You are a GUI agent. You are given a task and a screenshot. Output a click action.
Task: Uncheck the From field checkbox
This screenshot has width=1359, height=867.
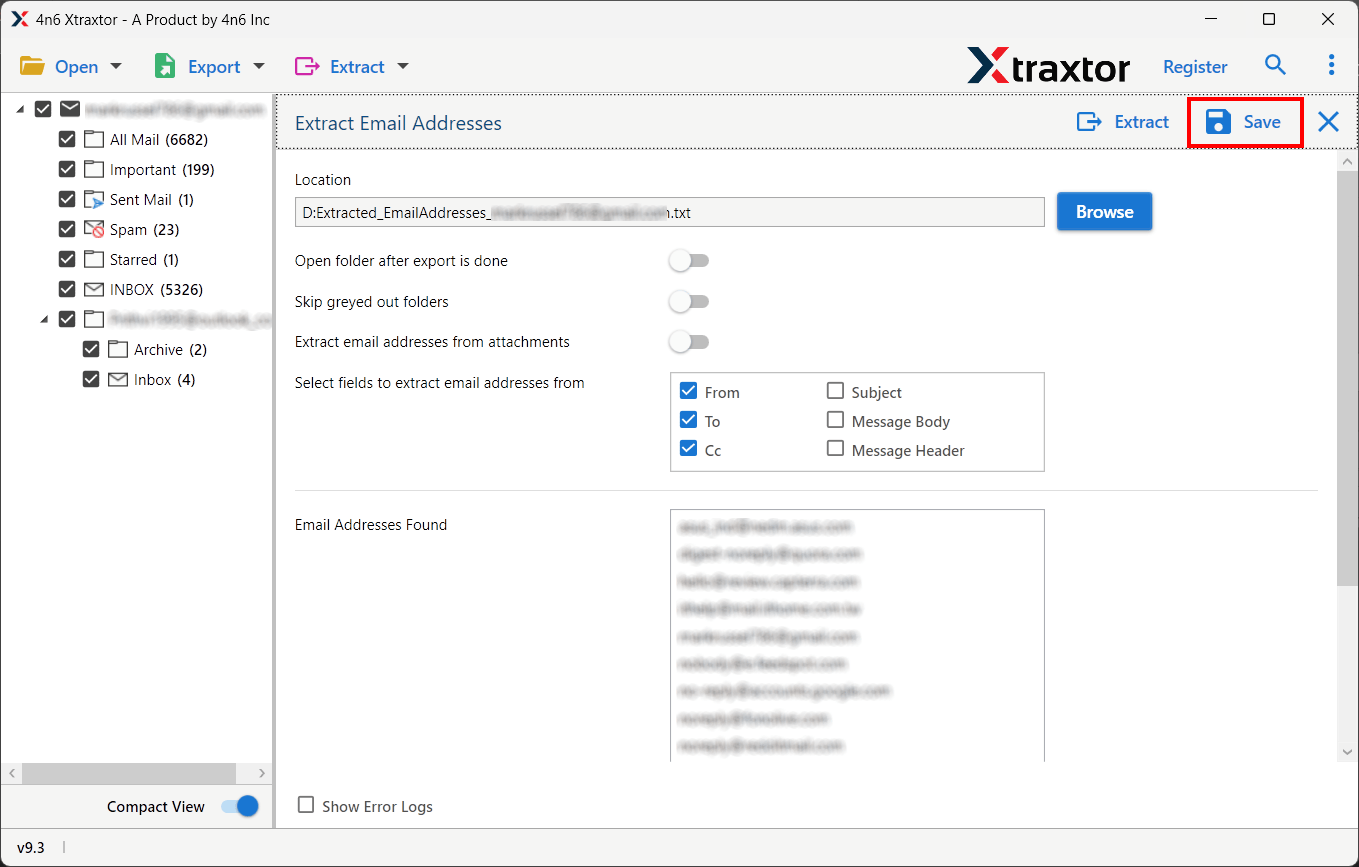point(688,390)
